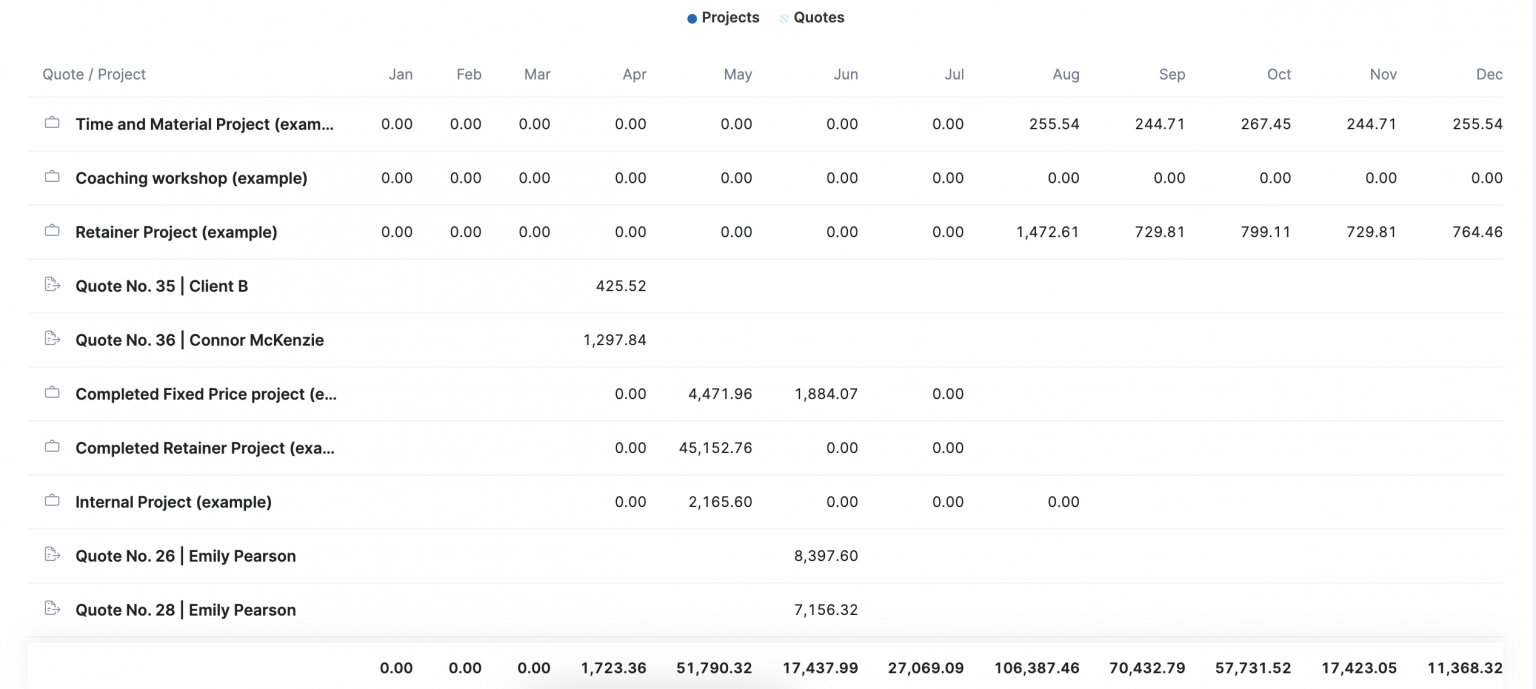Open Quote No. 28 | Emily Pearson

(x=185, y=609)
